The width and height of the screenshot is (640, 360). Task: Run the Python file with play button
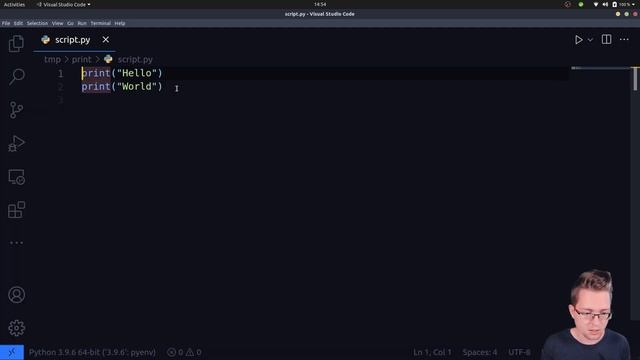pos(578,40)
